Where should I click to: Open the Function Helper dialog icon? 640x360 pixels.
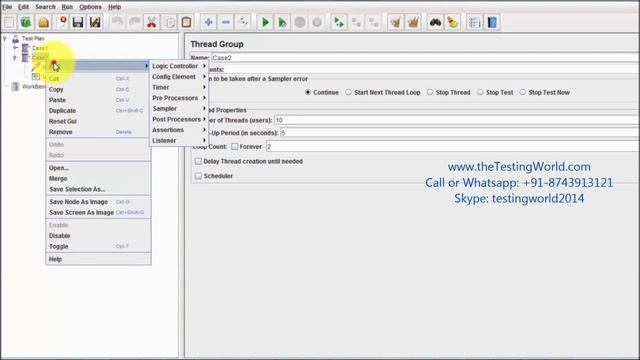tap(474, 22)
